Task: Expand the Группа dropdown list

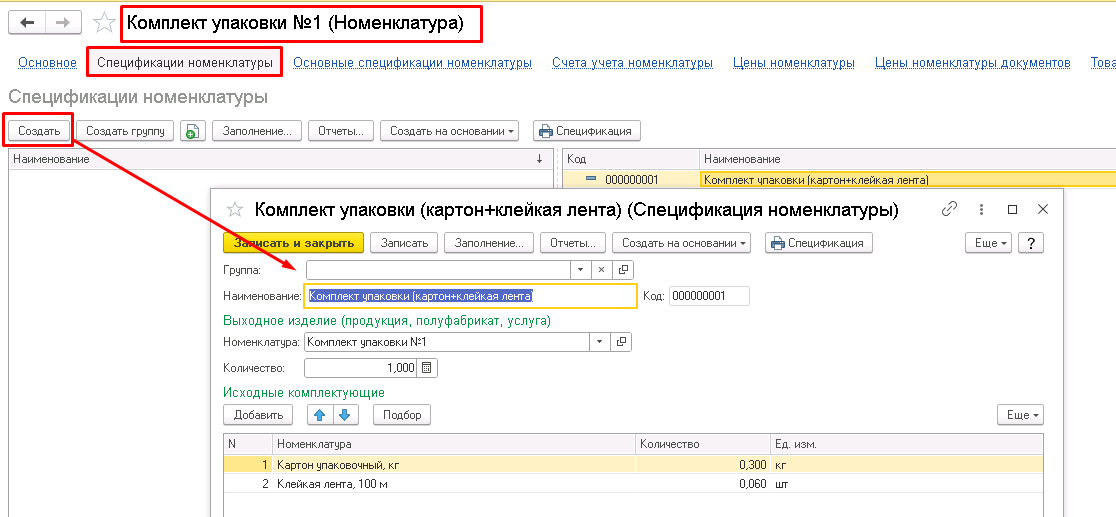Action: tap(580, 270)
